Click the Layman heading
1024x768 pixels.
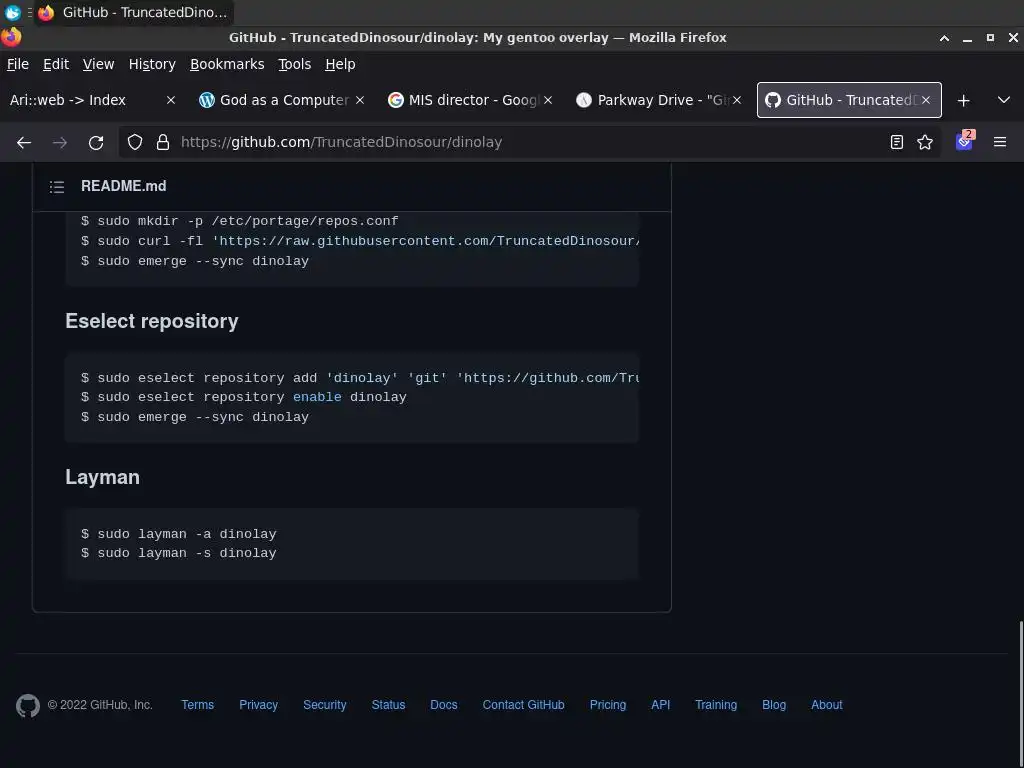103,477
